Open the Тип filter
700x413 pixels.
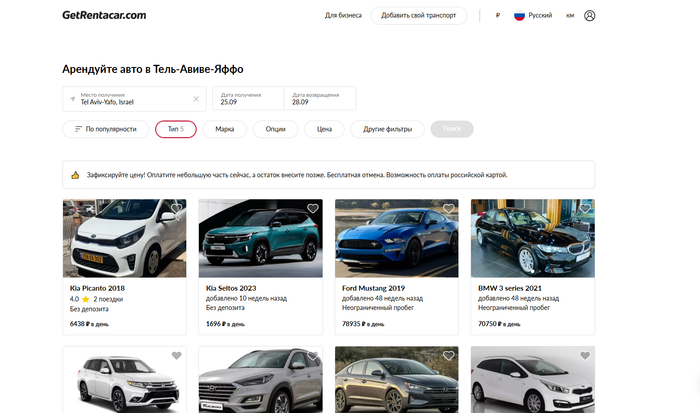point(175,129)
